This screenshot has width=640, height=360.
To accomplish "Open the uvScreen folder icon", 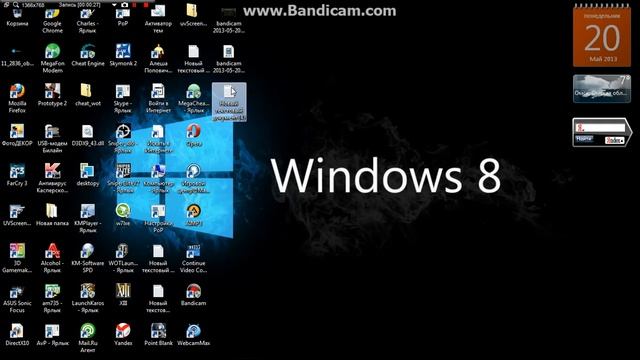I will (193, 16).
